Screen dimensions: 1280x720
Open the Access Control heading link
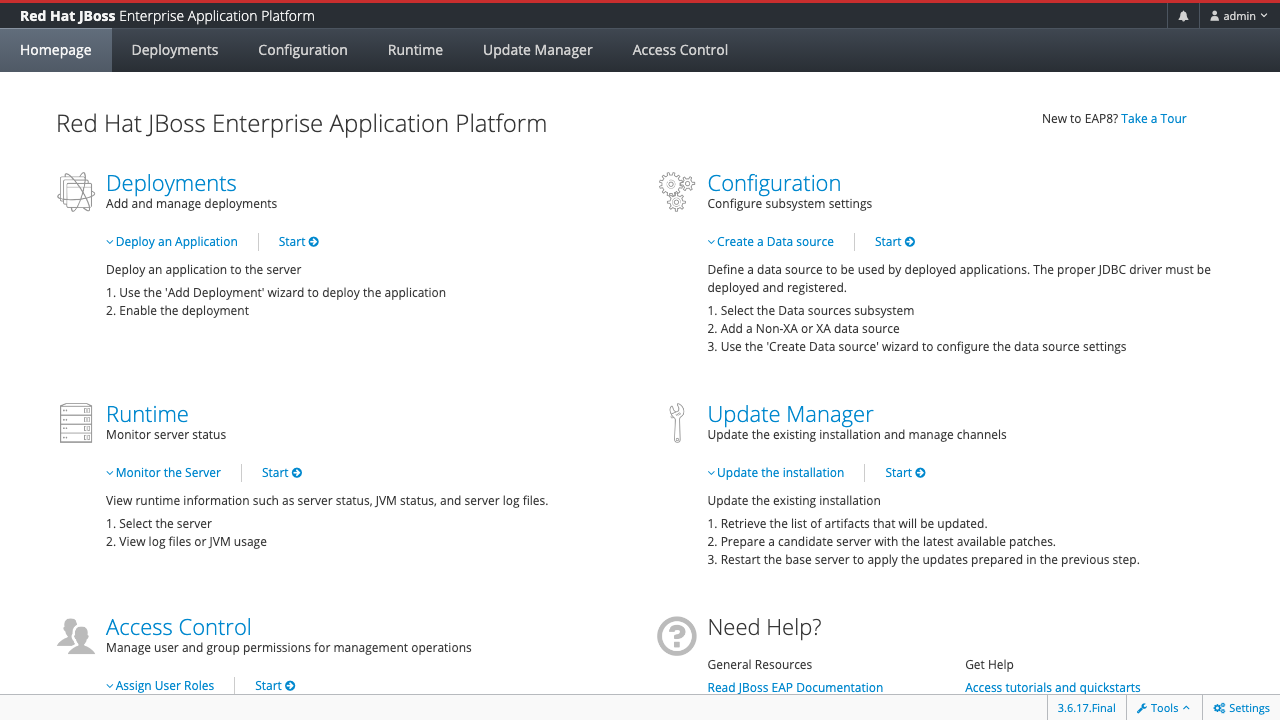pos(179,627)
